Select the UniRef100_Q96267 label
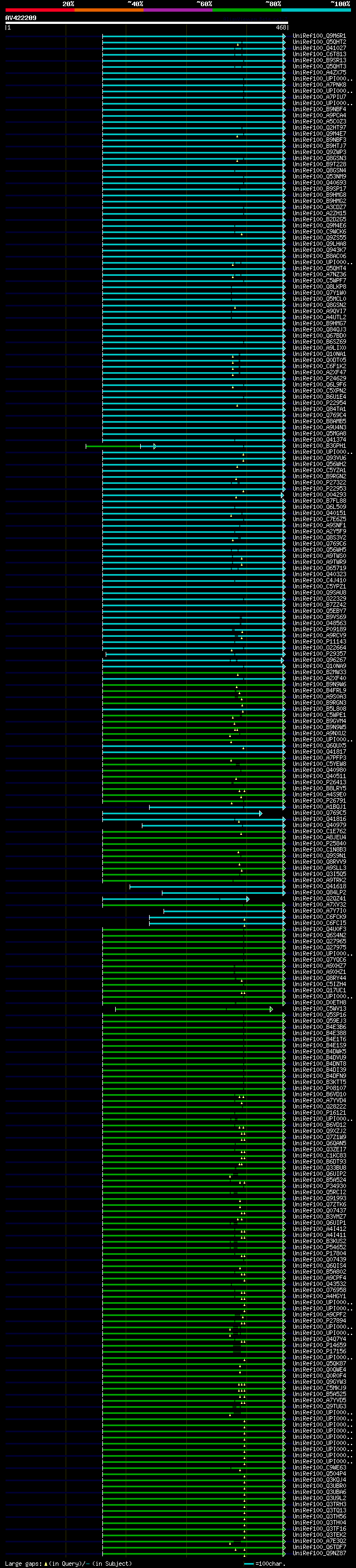This screenshot has height=1568, width=356. (319, 659)
